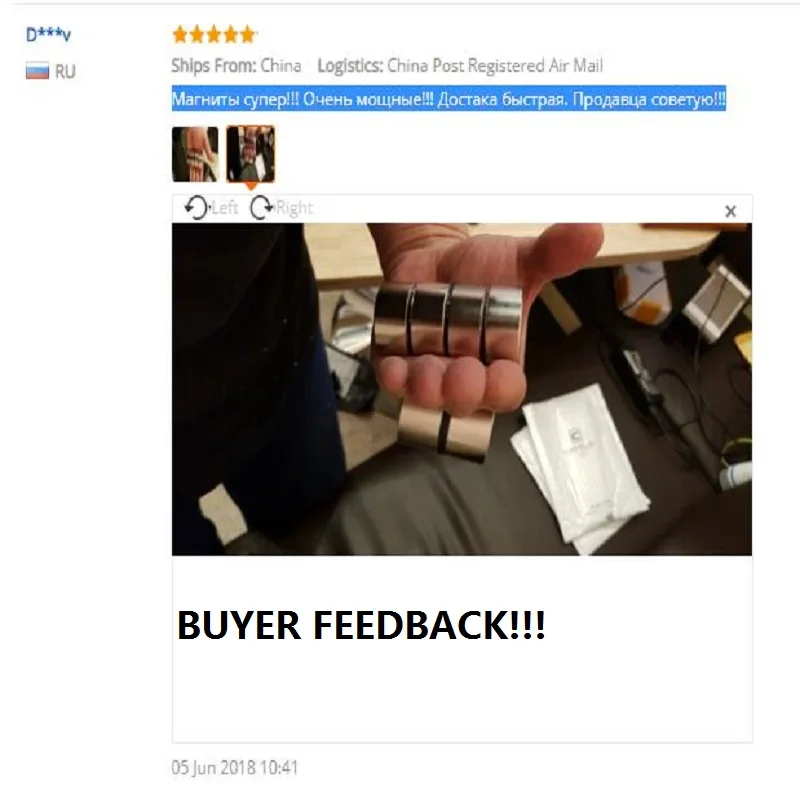
Task: Click the "Right" rotate label
Action: coord(294,208)
